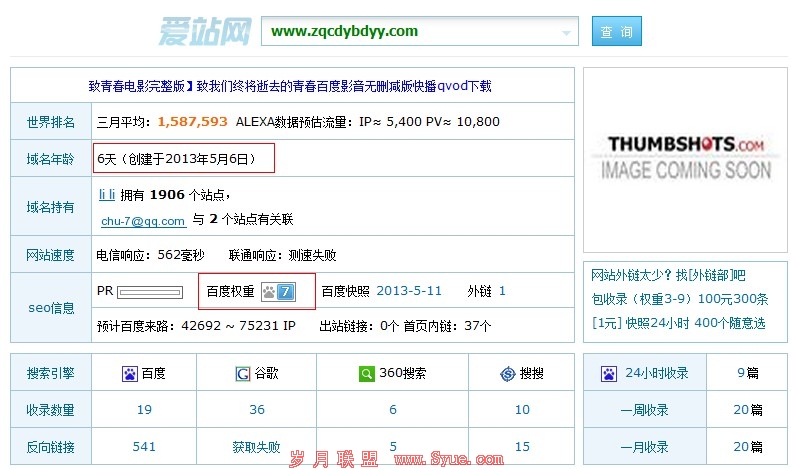Click the PR rank progress bar
791x469 pixels.
pos(150,293)
